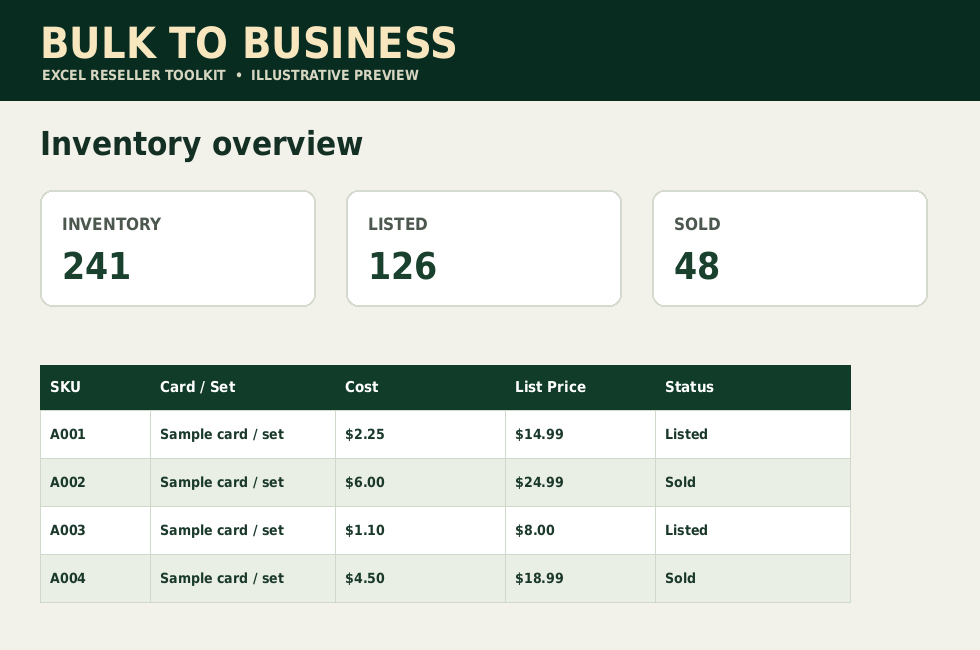Select the A001 SKU cell

coord(95,434)
